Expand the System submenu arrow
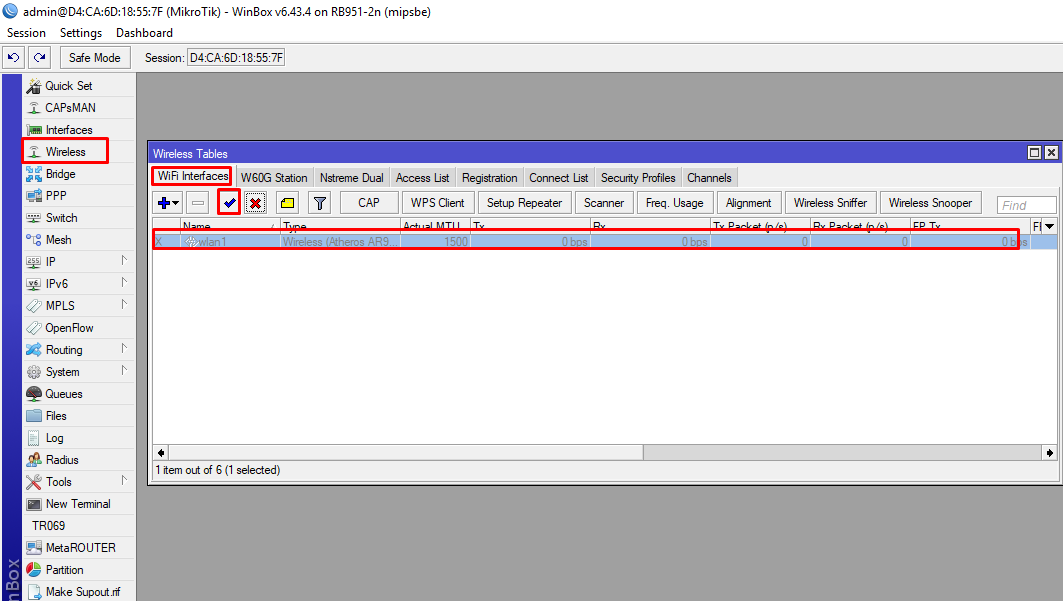This screenshot has width=1063, height=601. 124,371
